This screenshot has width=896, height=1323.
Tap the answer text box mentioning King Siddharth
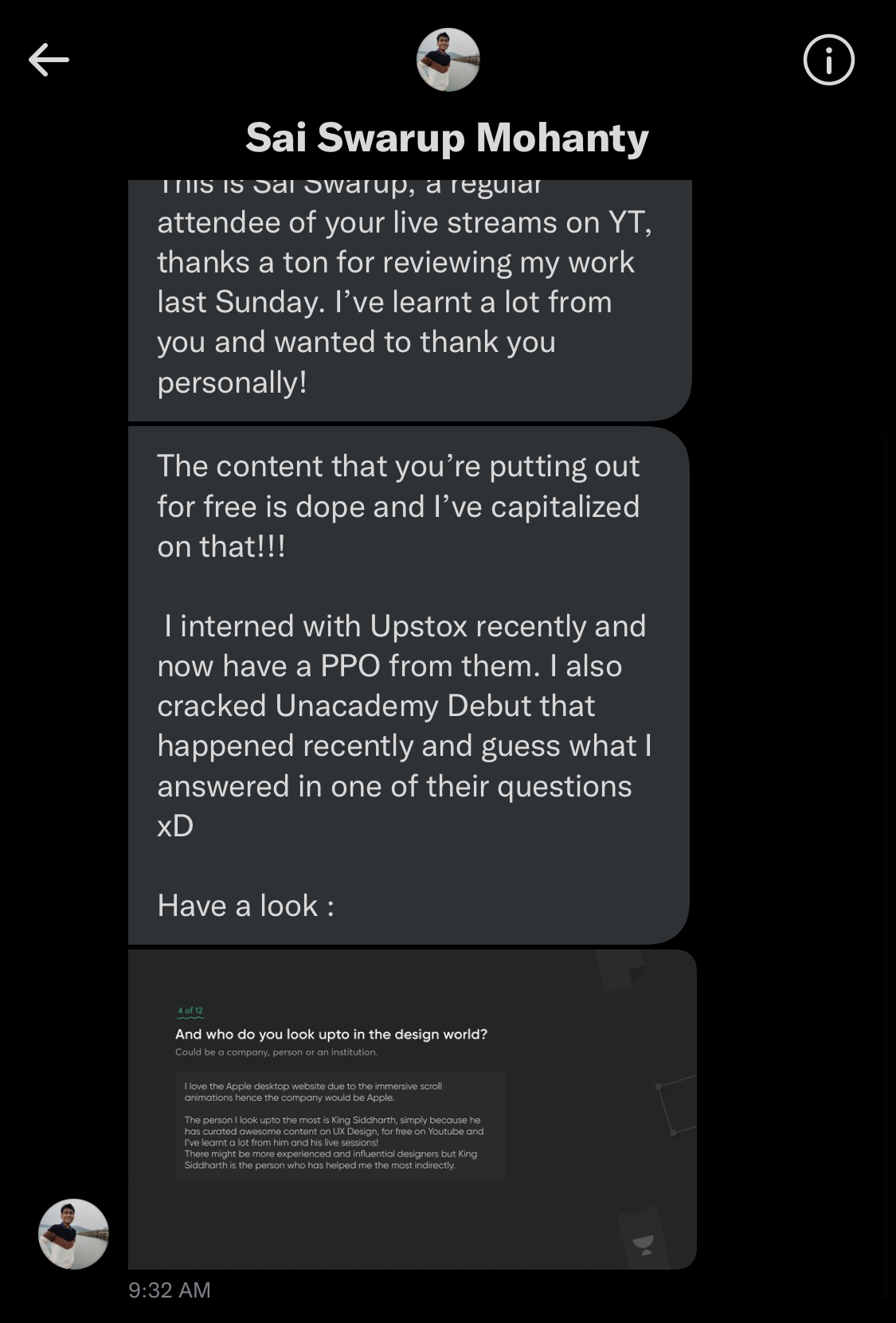click(x=340, y=1125)
